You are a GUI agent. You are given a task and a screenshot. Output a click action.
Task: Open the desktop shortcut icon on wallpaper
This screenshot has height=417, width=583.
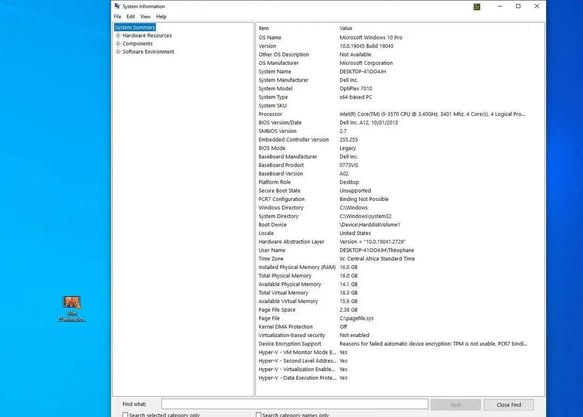click(72, 308)
